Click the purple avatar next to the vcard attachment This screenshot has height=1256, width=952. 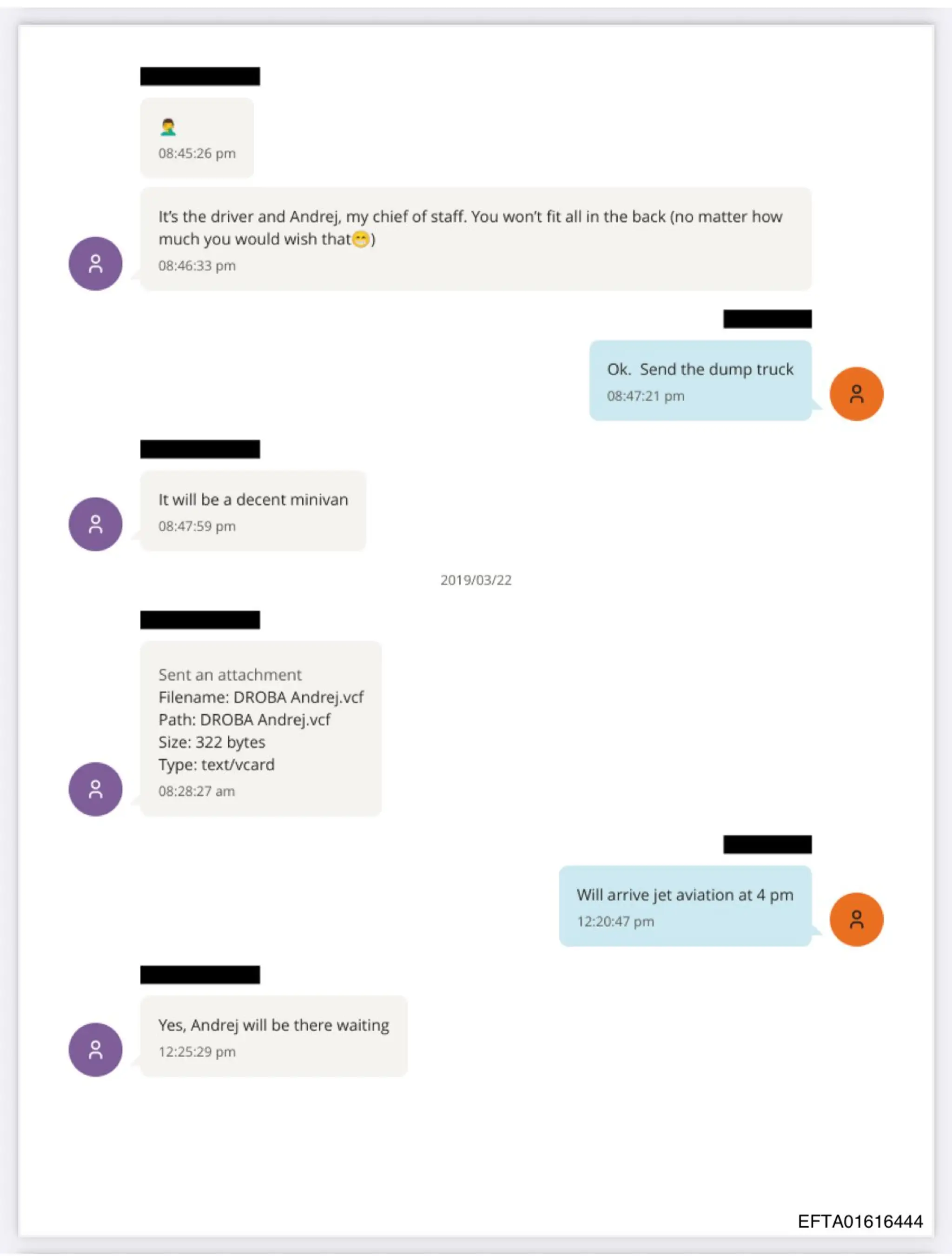(95, 789)
